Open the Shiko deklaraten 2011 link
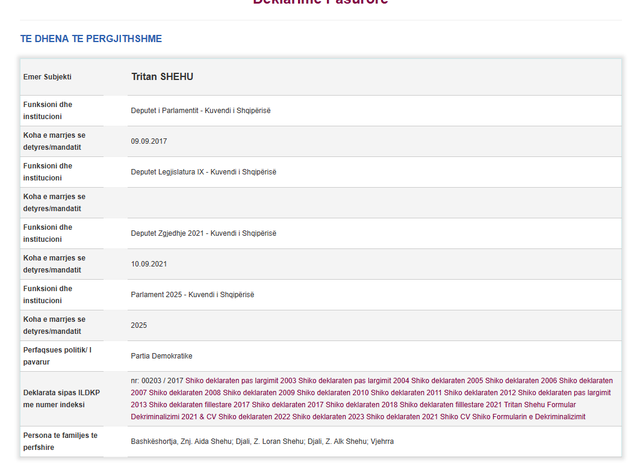 pyautogui.click(x=406, y=393)
